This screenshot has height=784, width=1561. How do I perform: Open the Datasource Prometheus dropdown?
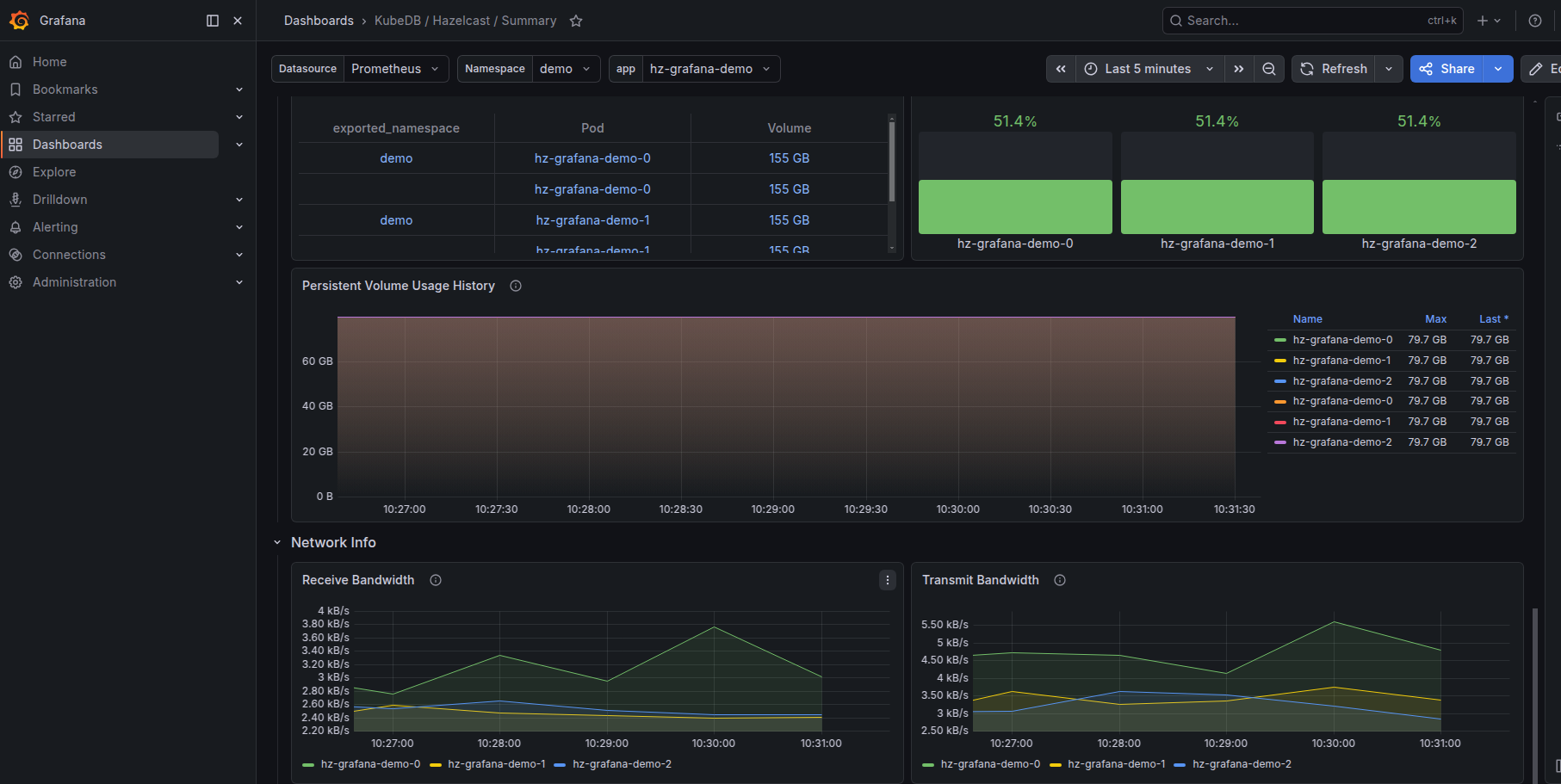click(x=396, y=69)
